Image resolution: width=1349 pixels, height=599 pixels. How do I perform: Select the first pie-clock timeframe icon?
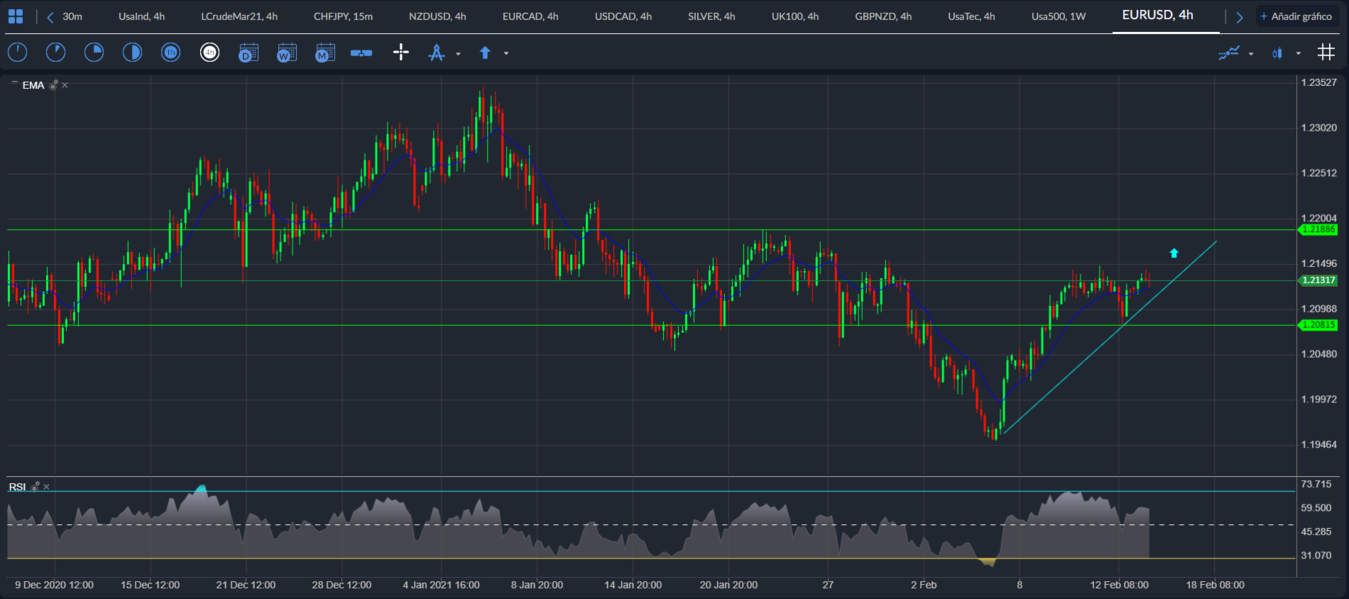point(17,52)
